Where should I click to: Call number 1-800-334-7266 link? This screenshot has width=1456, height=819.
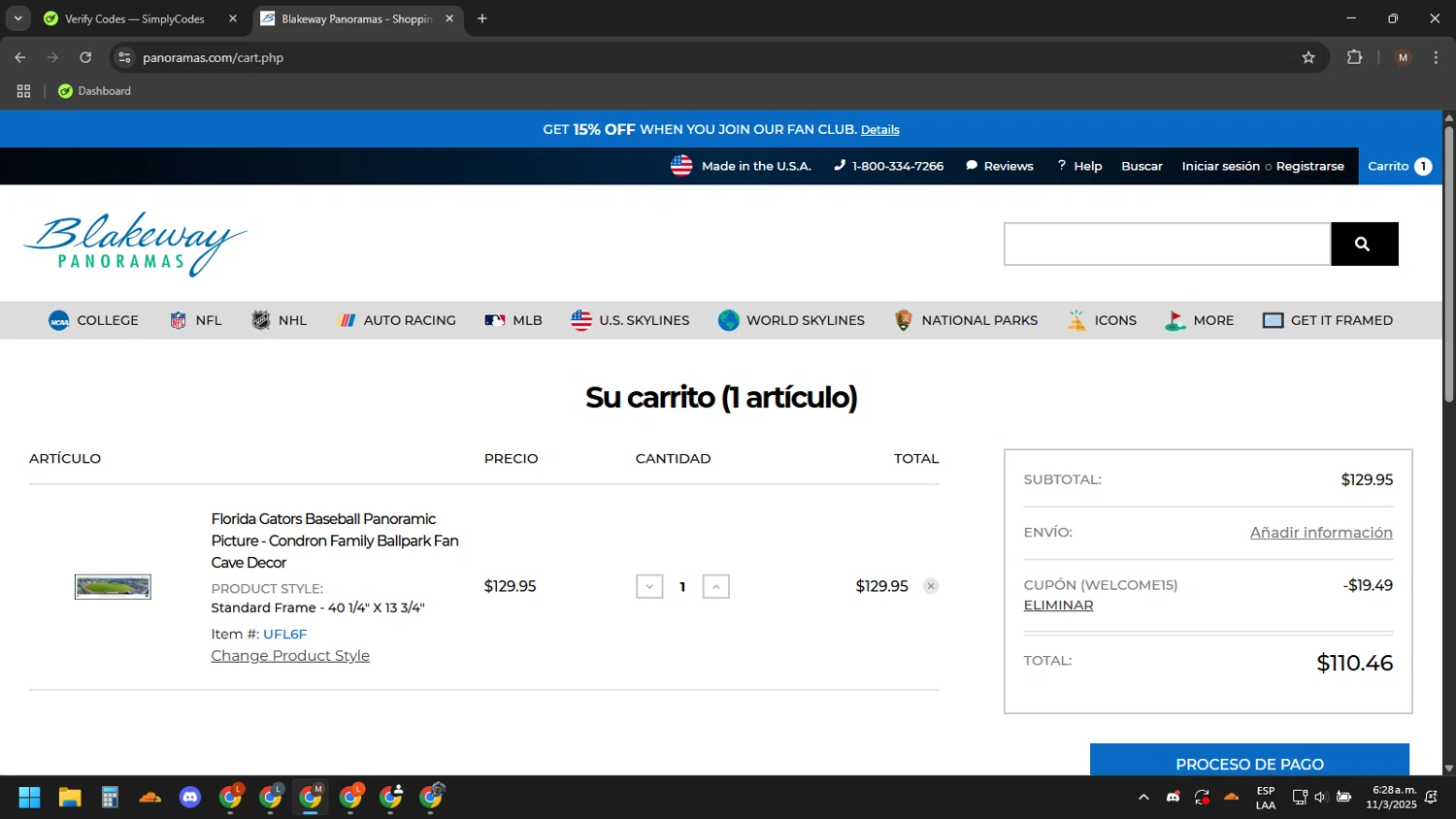coord(888,166)
